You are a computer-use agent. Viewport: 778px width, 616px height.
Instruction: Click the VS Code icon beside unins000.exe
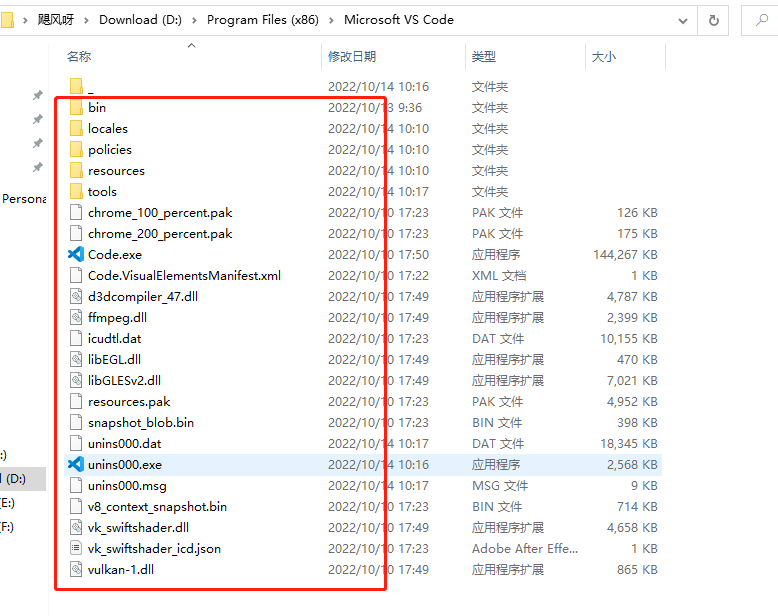[76, 464]
